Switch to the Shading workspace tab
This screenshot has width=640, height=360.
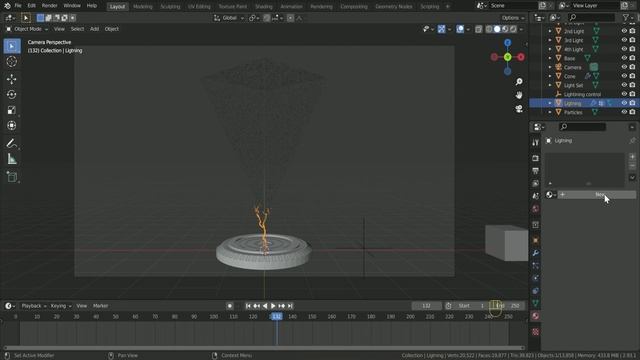(x=264, y=7)
